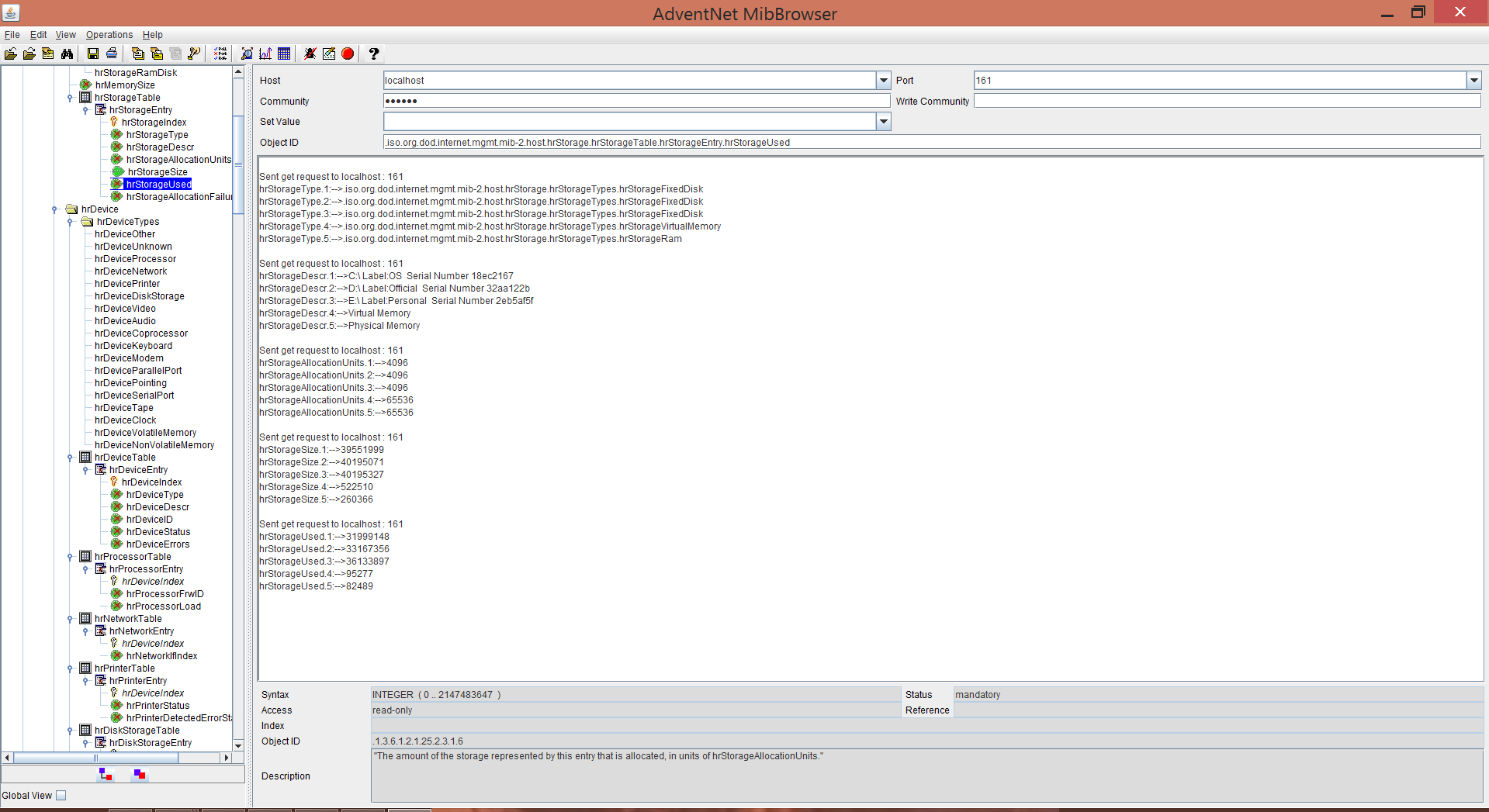
Task: Click into the Write Community field
Action: [x=1227, y=101]
